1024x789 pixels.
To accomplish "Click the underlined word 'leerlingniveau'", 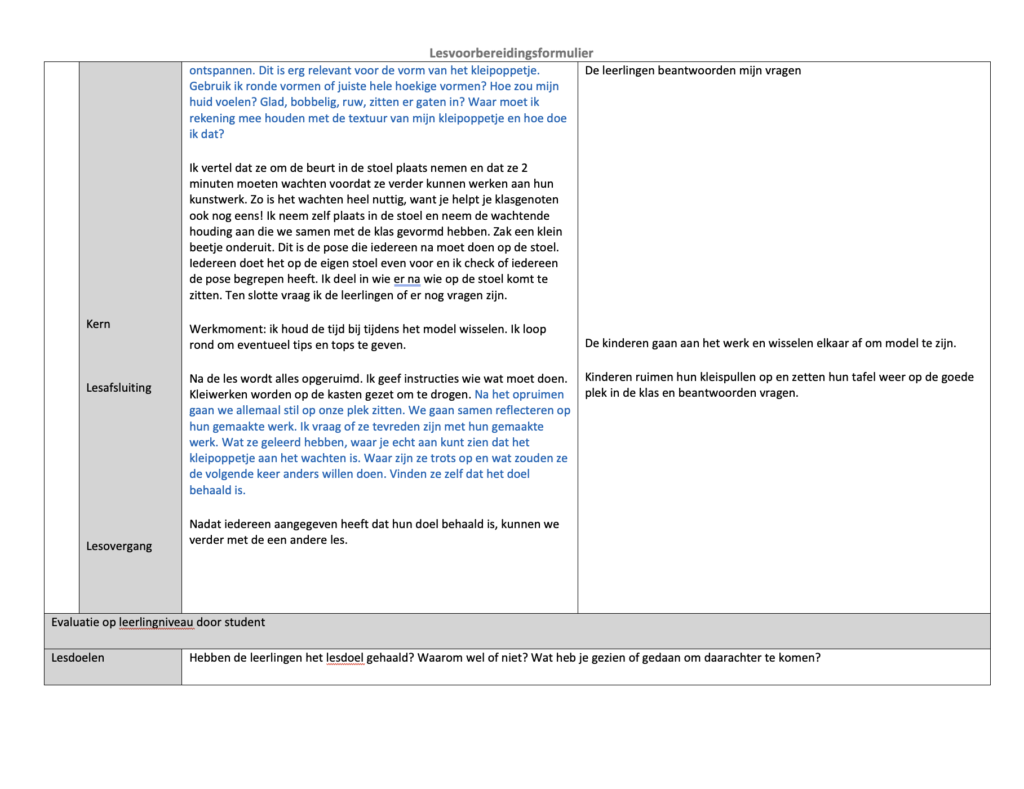I will pyautogui.click(x=155, y=622).
